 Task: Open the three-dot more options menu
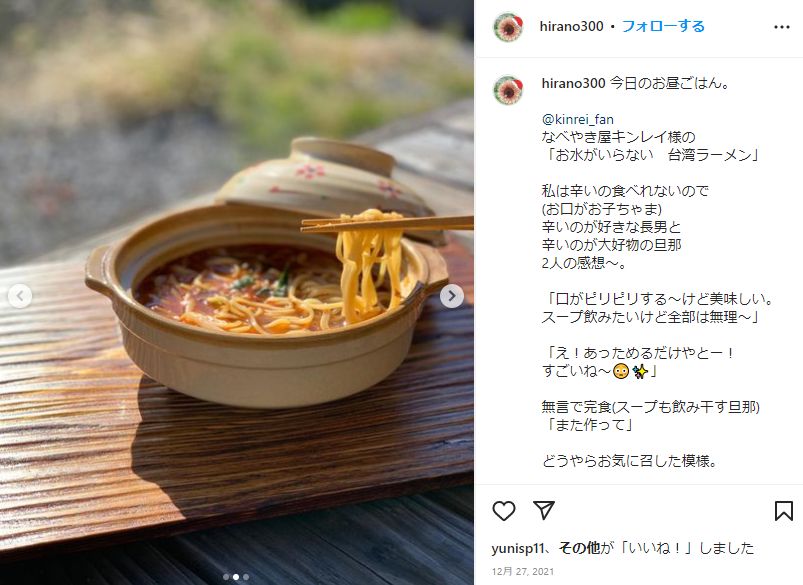(781, 27)
